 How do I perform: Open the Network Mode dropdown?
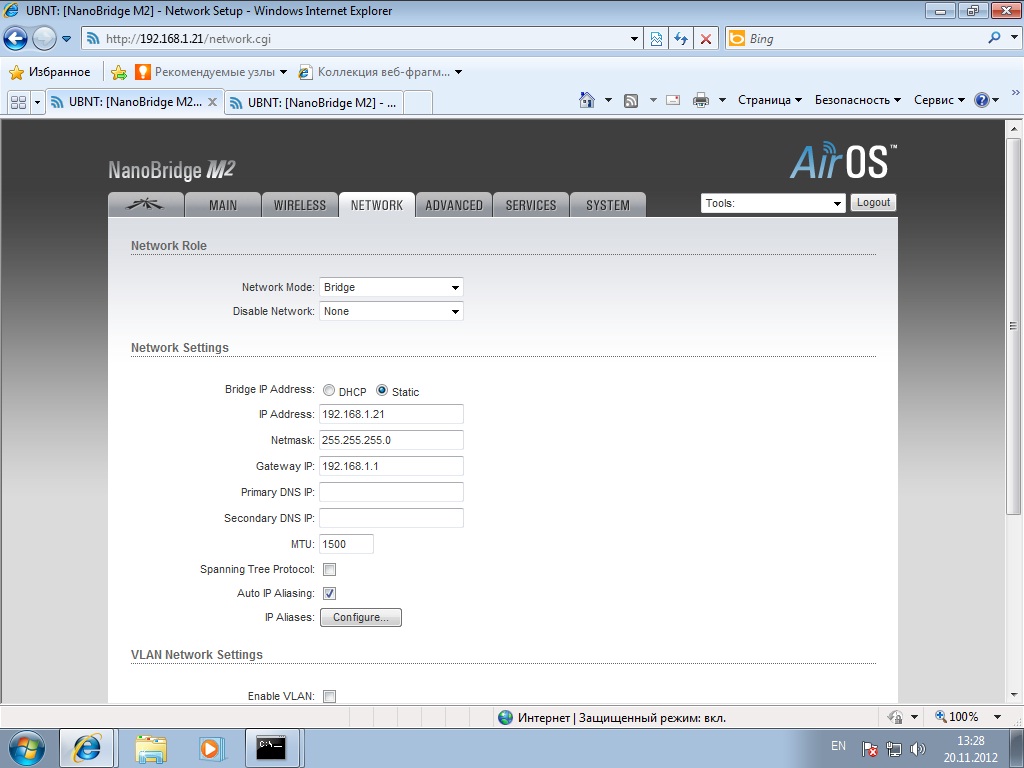pos(391,287)
